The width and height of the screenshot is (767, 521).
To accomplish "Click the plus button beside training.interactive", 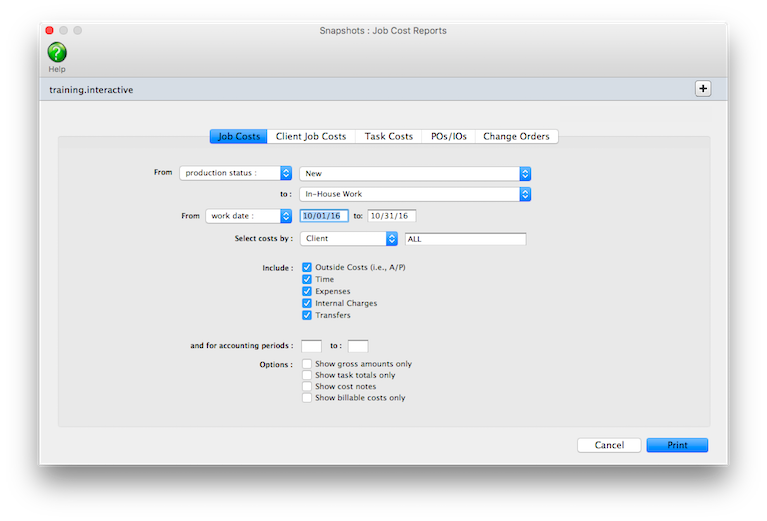I will [703, 89].
